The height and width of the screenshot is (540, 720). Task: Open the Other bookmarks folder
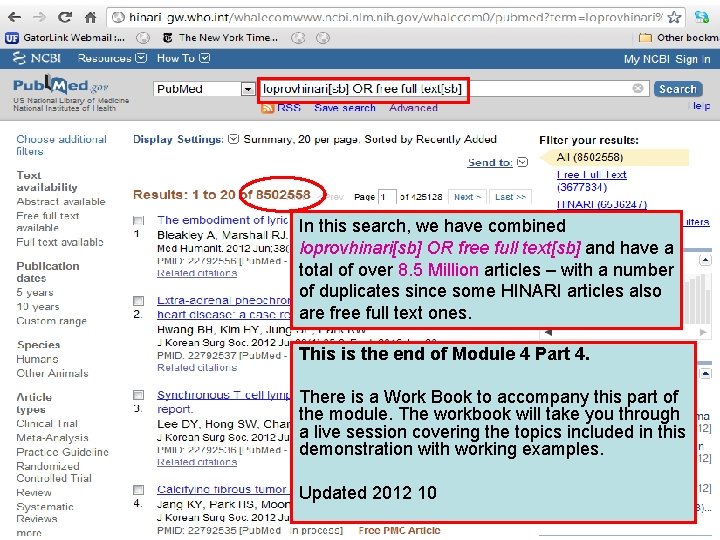point(679,38)
